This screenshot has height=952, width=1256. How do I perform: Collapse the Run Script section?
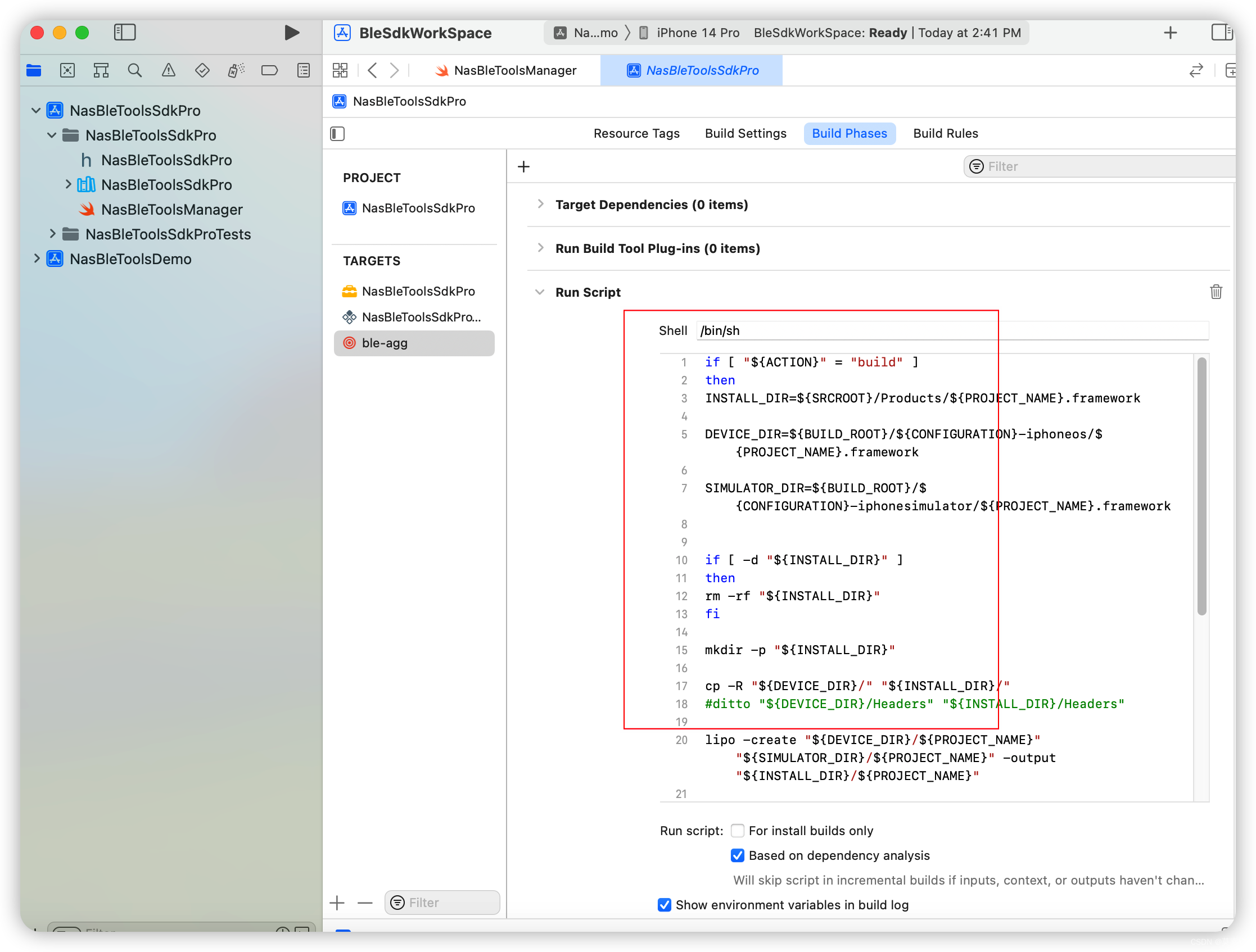[x=540, y=292]
